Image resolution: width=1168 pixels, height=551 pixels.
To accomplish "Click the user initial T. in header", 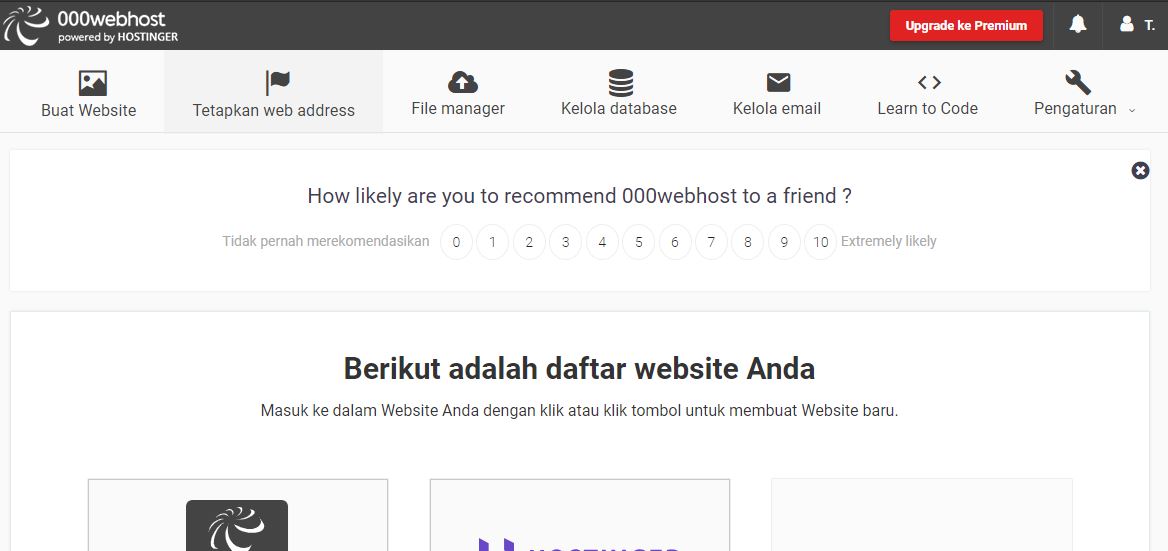I will click(1150, 25).
